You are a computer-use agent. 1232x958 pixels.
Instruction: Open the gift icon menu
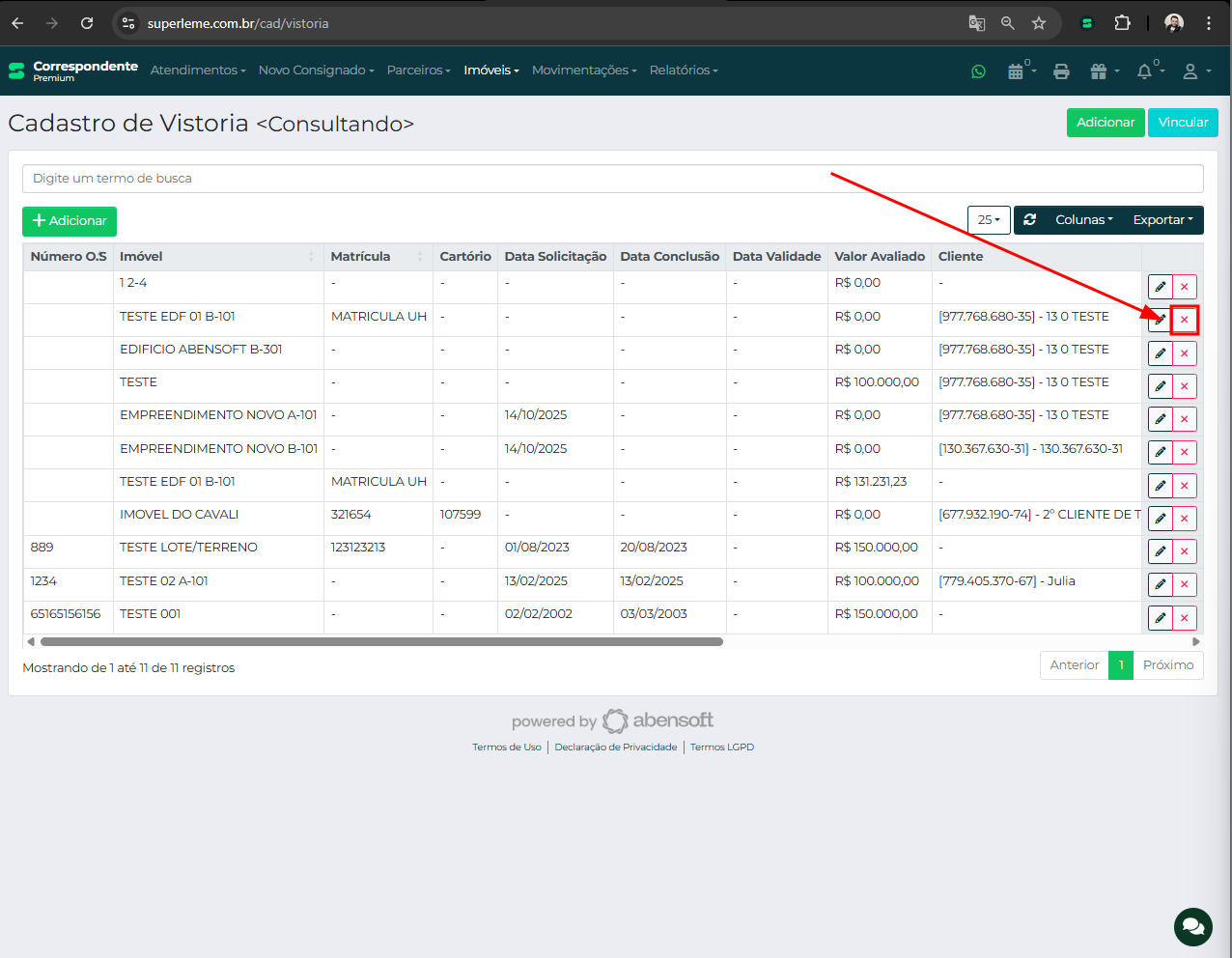1102,71
